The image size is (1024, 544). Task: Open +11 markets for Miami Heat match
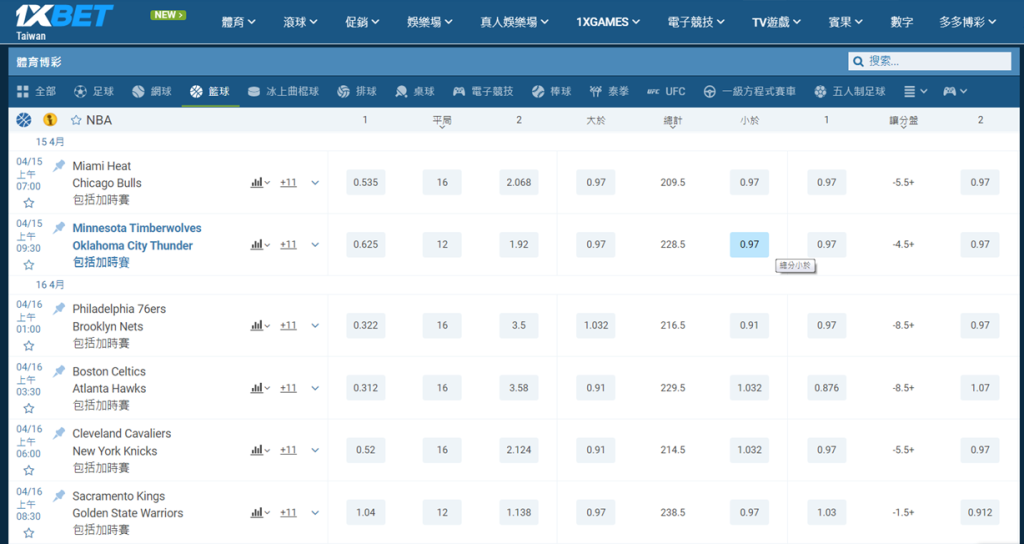pyautogui.click(x=288, y=183)
